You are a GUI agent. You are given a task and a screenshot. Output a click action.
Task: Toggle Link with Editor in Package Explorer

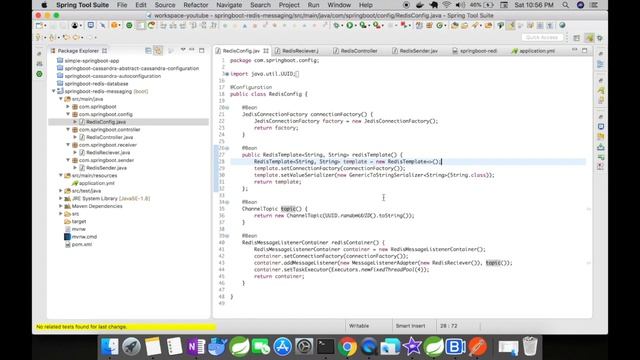click(159, 51)
